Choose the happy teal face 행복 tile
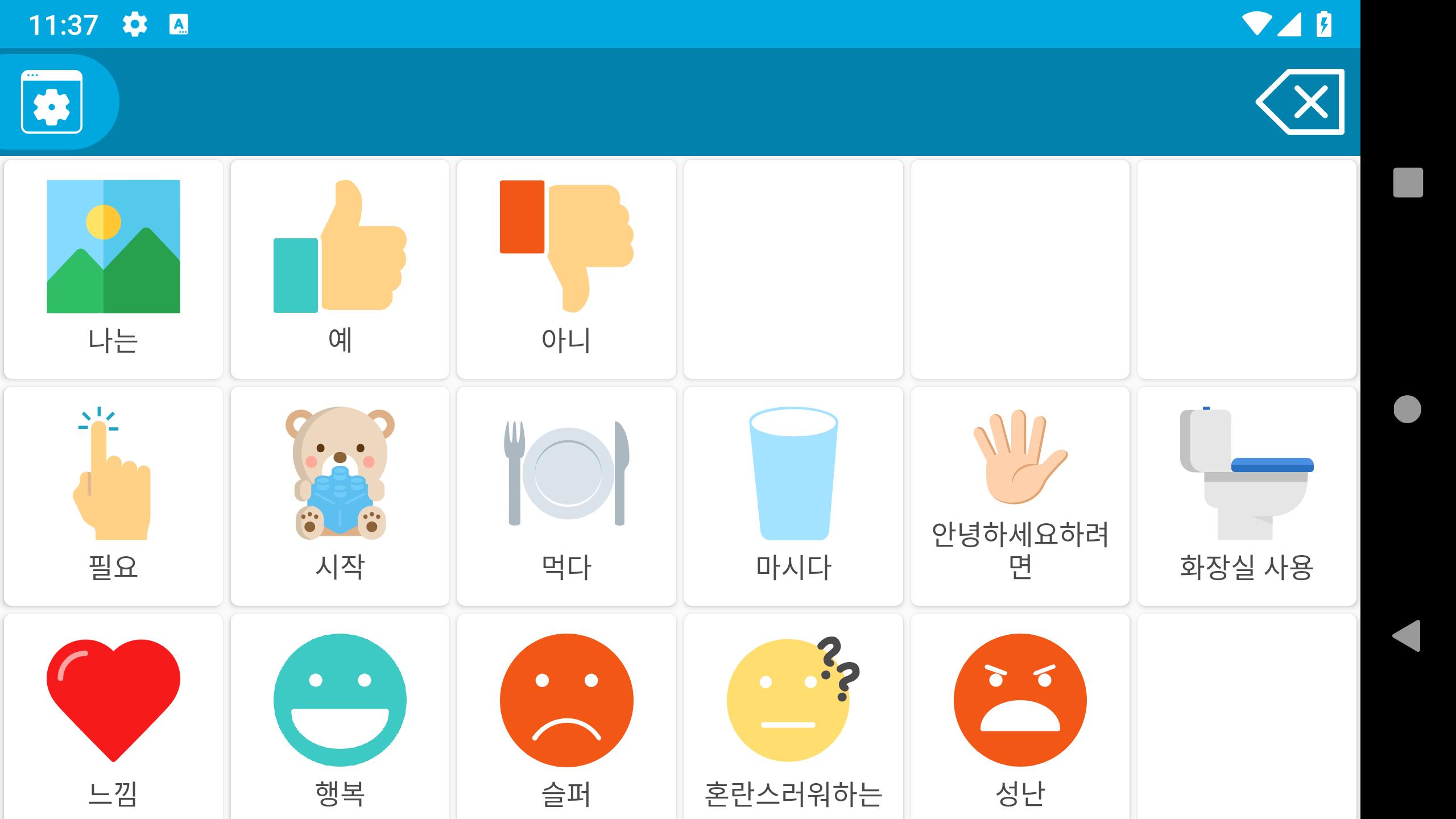This screenshot has width=1456, height=819. pos(340,717)
